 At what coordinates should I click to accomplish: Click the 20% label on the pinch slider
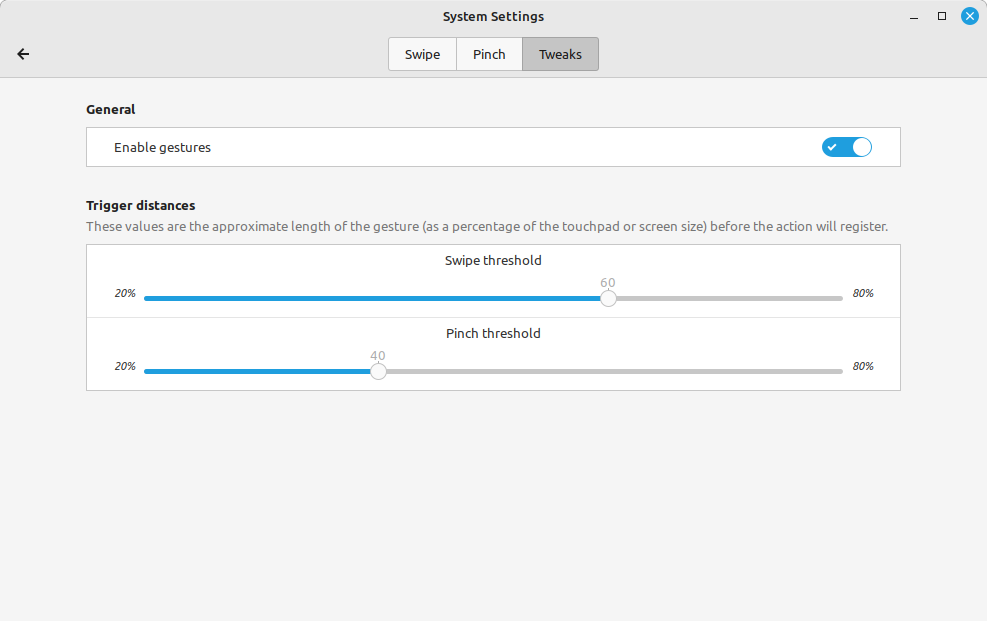click(125, 366)
